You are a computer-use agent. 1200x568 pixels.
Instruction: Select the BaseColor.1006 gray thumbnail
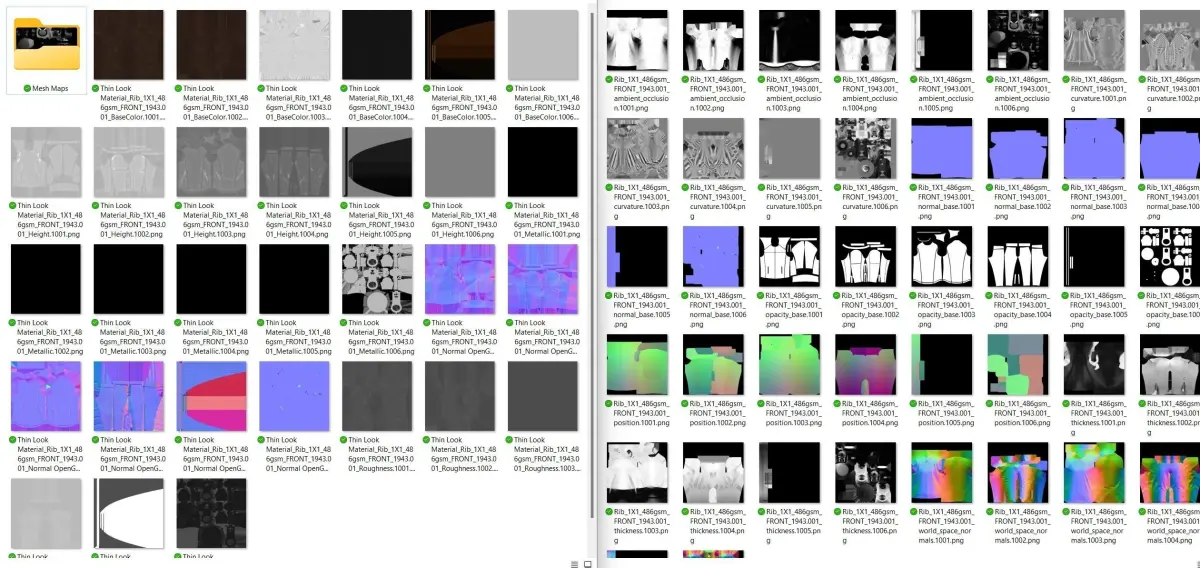coord(545,45)
